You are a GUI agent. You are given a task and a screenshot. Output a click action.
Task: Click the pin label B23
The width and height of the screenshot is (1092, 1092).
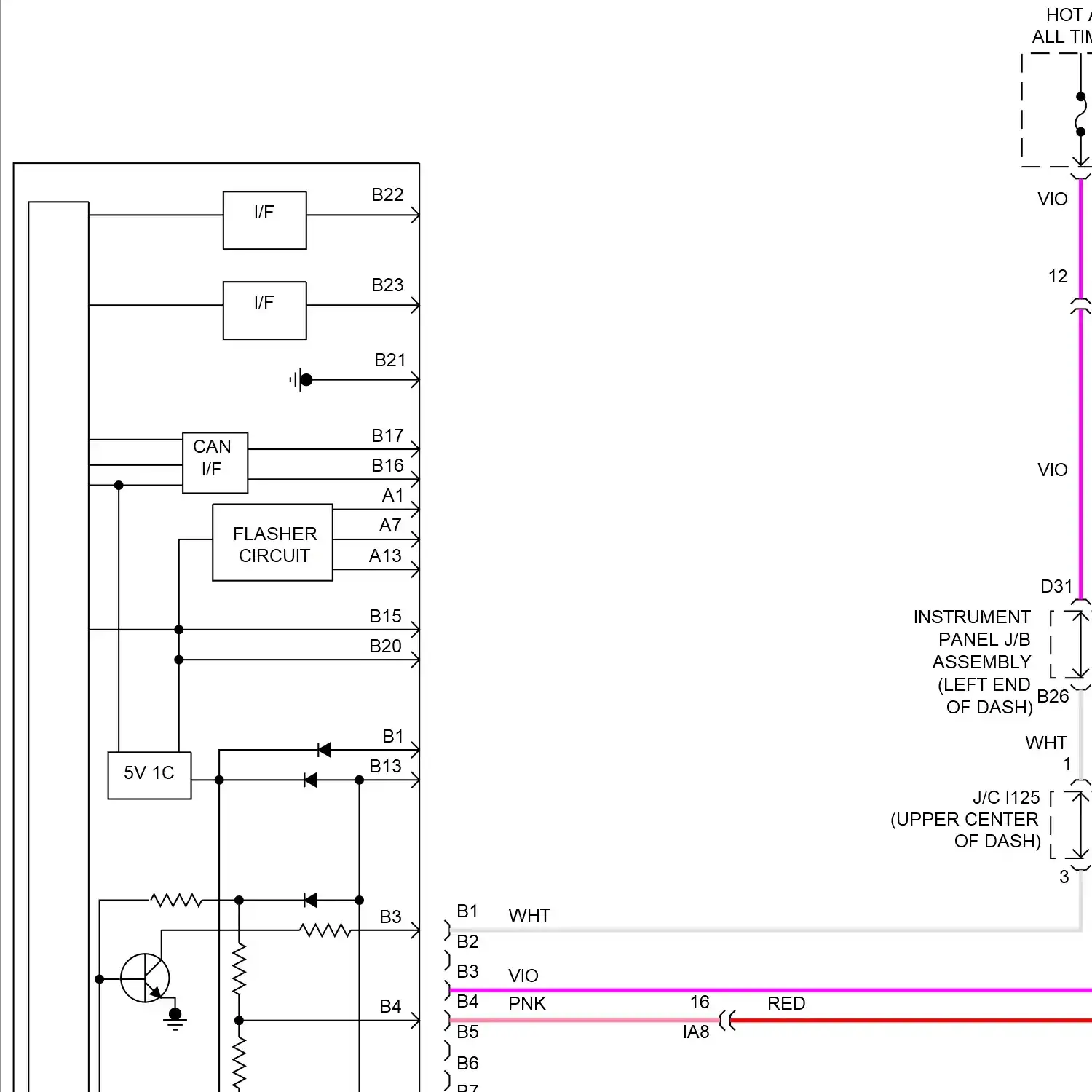pos(387,285)
